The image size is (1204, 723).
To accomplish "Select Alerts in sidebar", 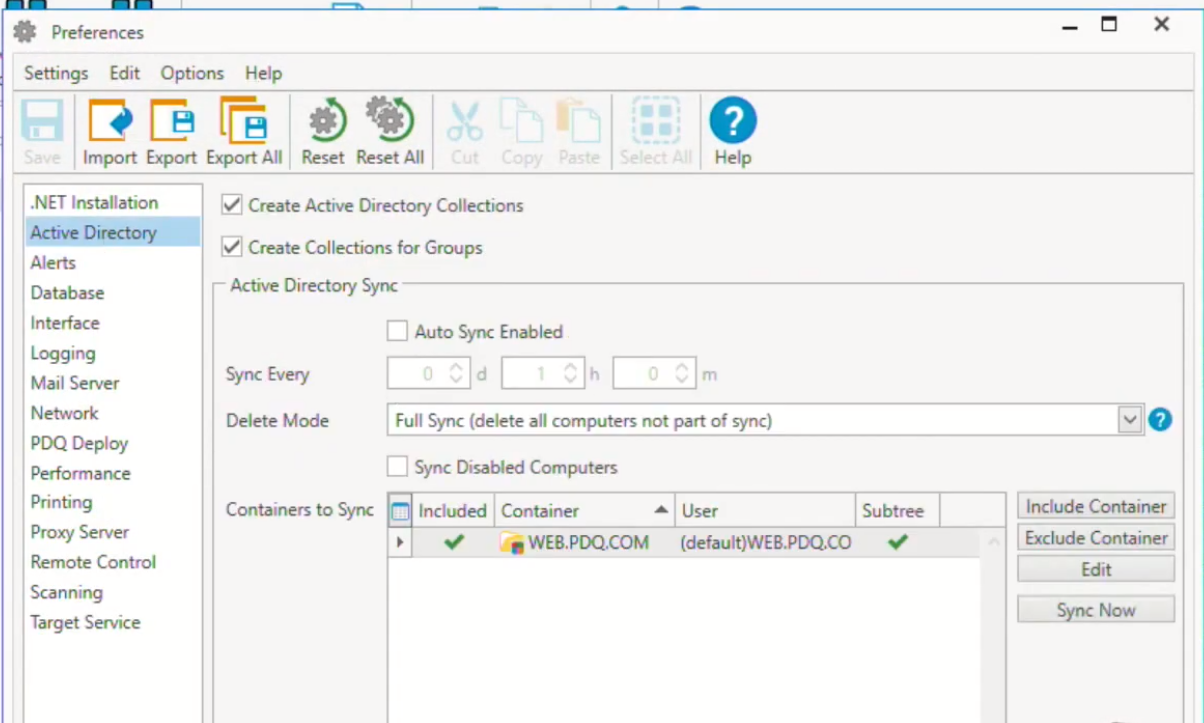I will [x=112, y=262].
